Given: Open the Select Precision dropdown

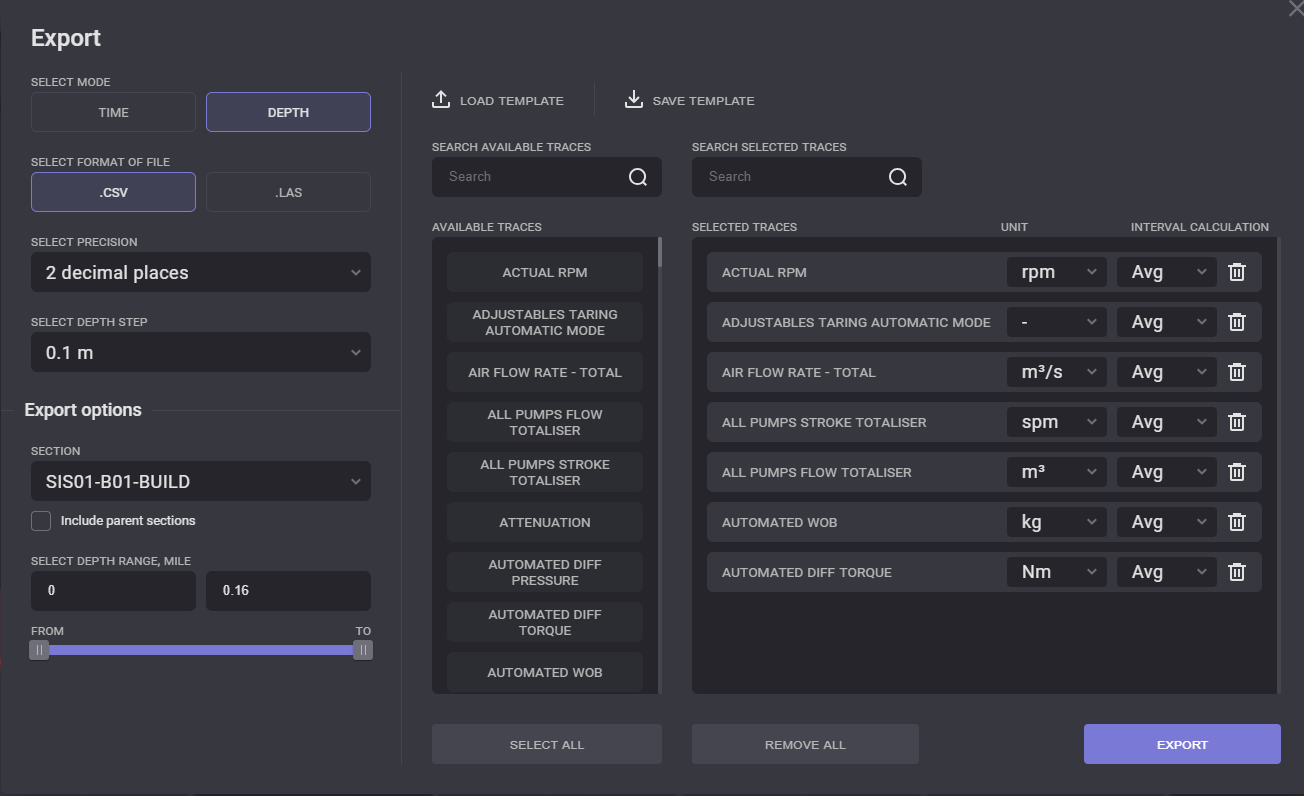Looking at the screenshot, I should (200, 272).
